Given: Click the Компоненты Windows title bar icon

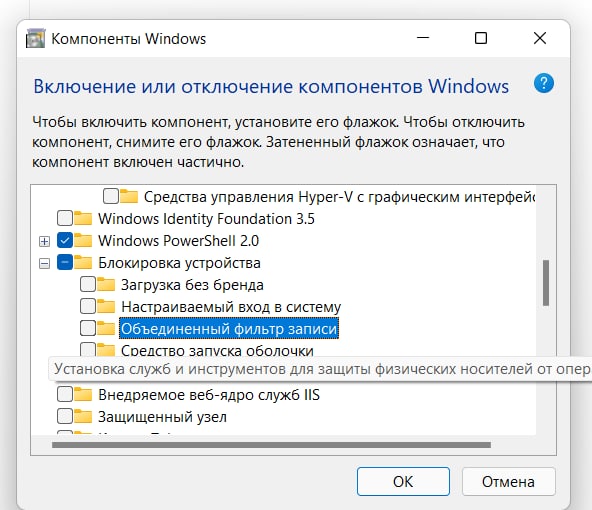Looking at the screenshot, I should click(x=35, y=38).
